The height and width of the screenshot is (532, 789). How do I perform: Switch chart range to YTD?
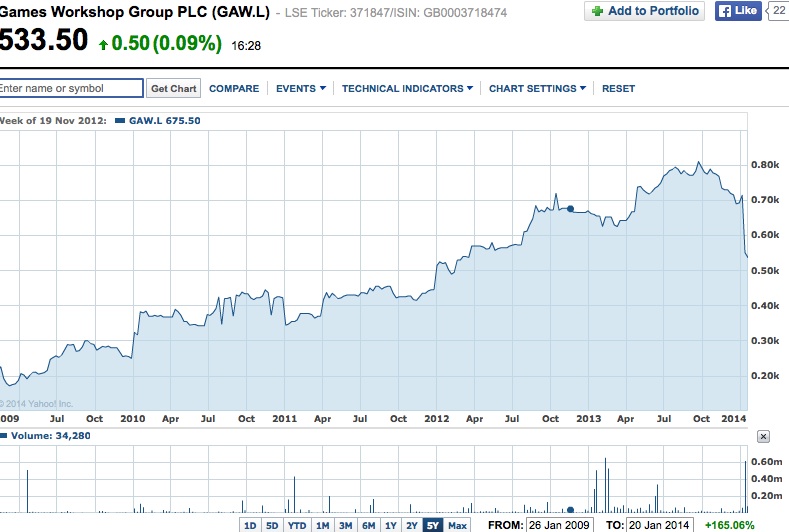[297, 525]
